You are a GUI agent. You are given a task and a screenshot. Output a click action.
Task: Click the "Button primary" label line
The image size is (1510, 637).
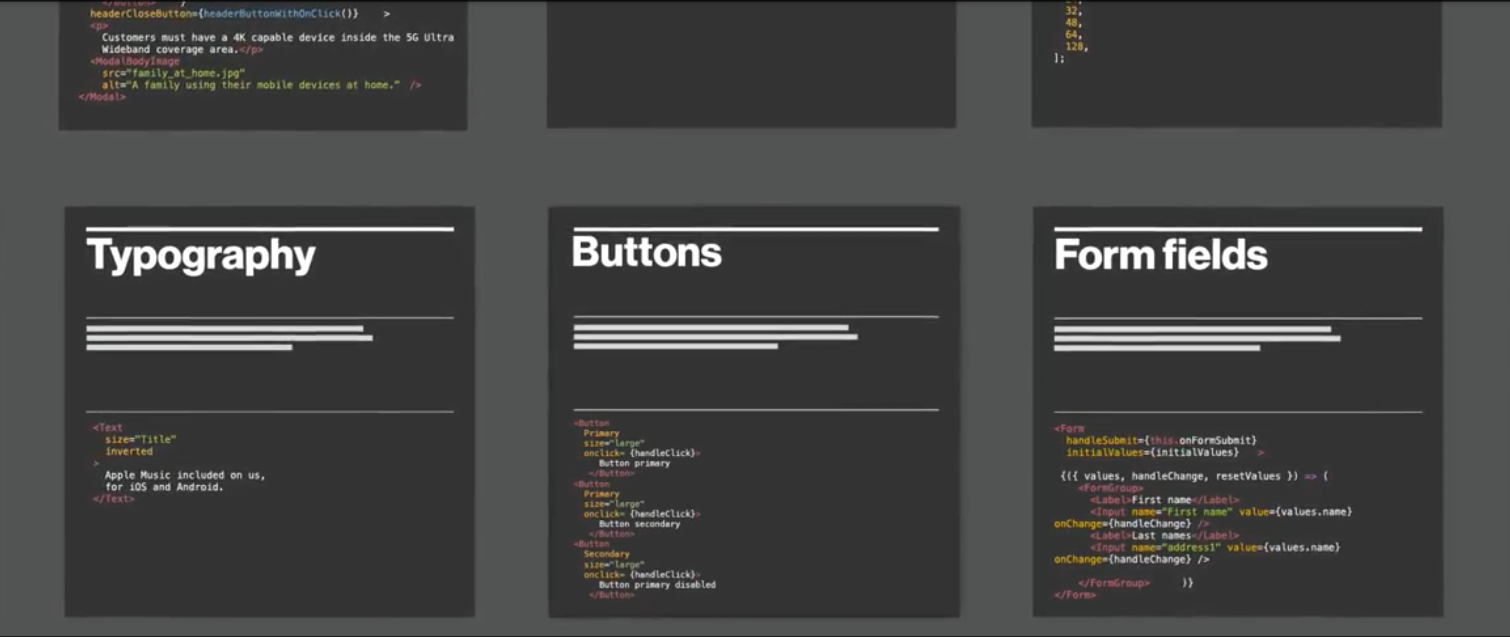pyautogui.click(x=634, y=464)
